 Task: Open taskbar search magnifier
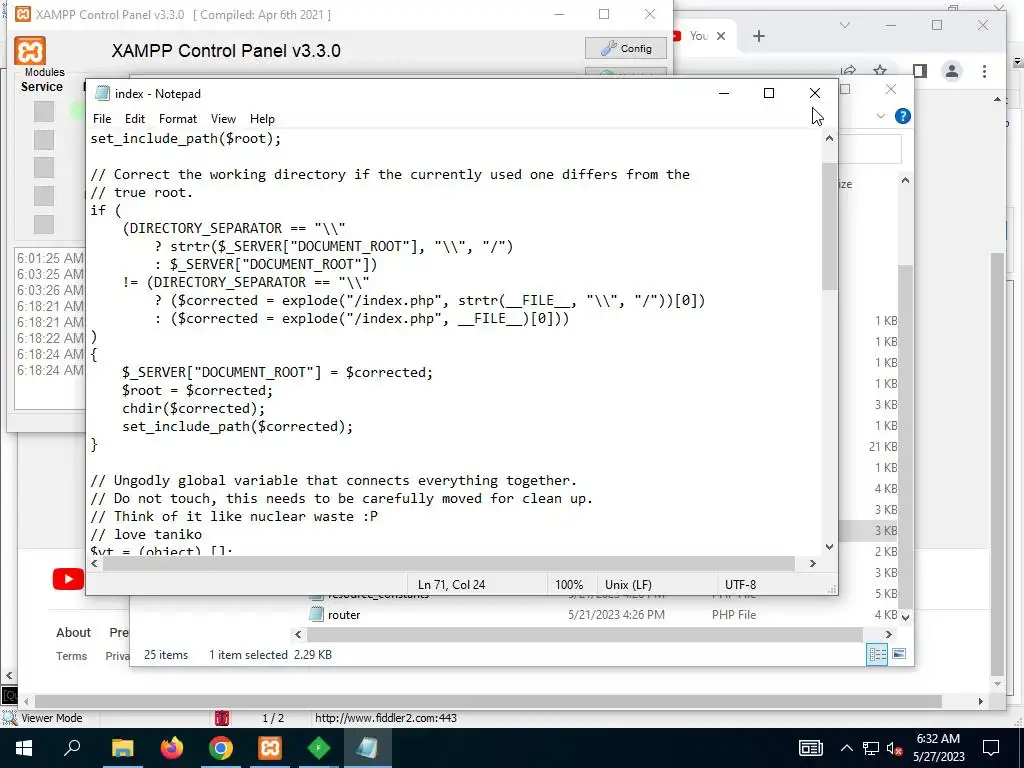point(72,748)
